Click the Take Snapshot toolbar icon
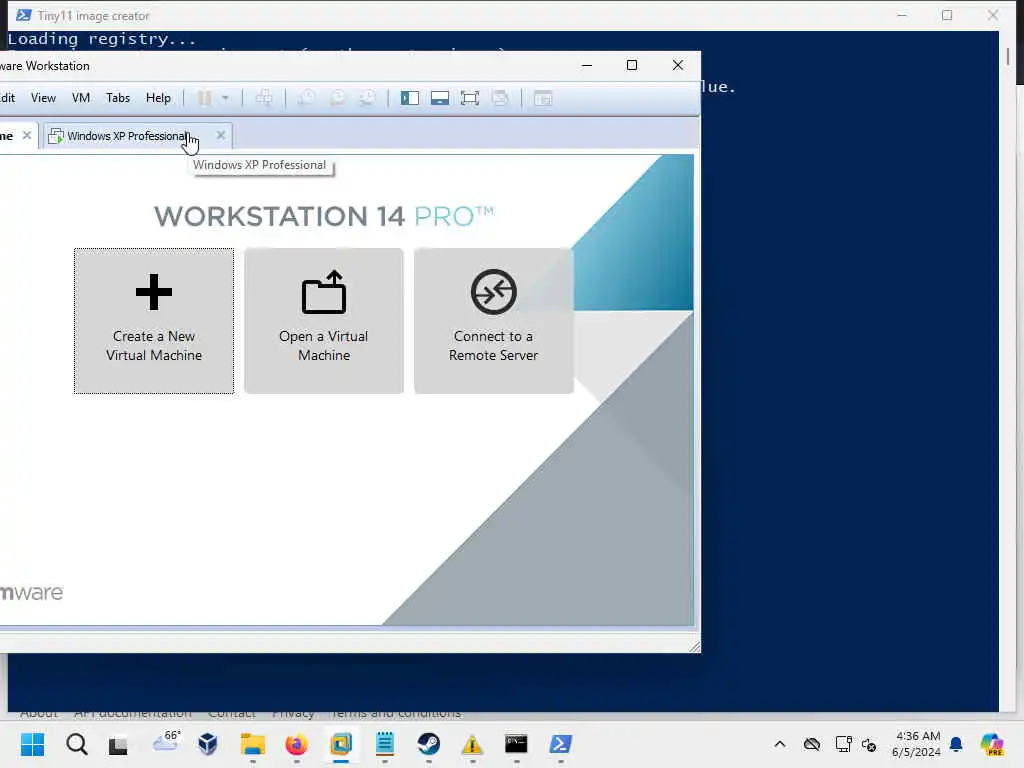The image size is (1024, 768). pyautogui.click(x=307, y=98)
